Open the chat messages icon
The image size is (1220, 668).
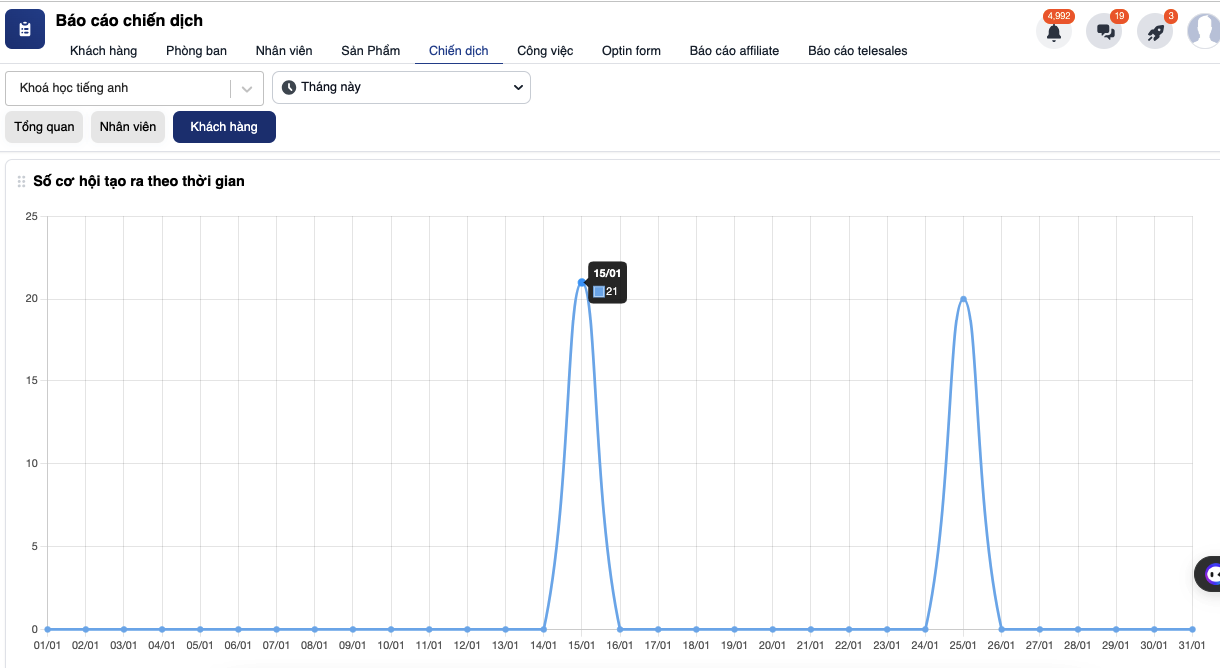pos(1105,32)
